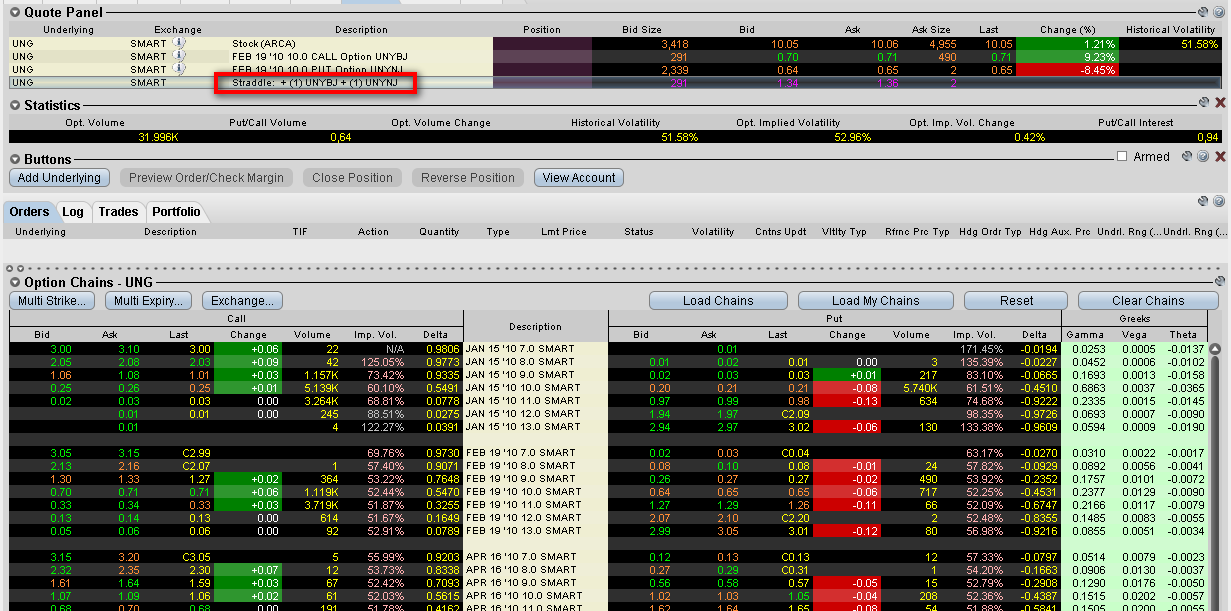Click the Vega column header
Viewport: 1231px width, 611px height.
click(1132, 335)
